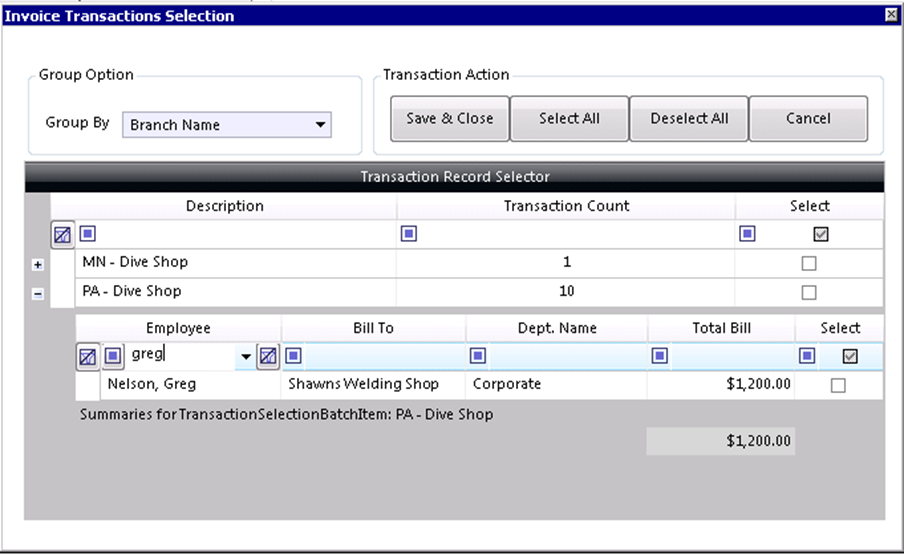904x560 pixels.
Task: Open filter operator for Total Bill column
Action: coord(660,356)
